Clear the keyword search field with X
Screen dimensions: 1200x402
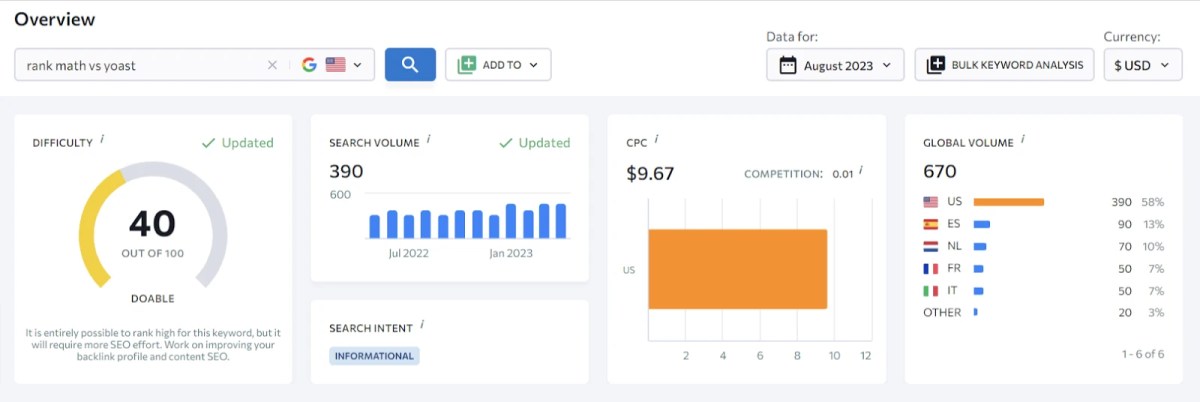coord(272,65)
